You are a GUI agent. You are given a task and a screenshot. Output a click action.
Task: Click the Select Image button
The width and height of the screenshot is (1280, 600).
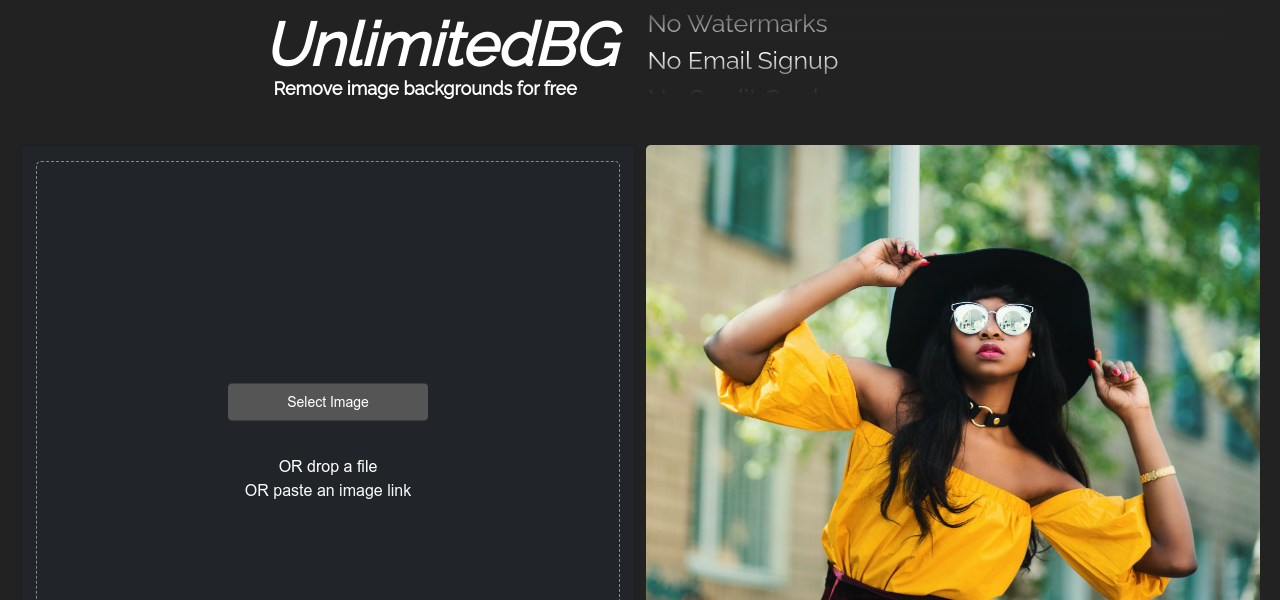[328, 402]
